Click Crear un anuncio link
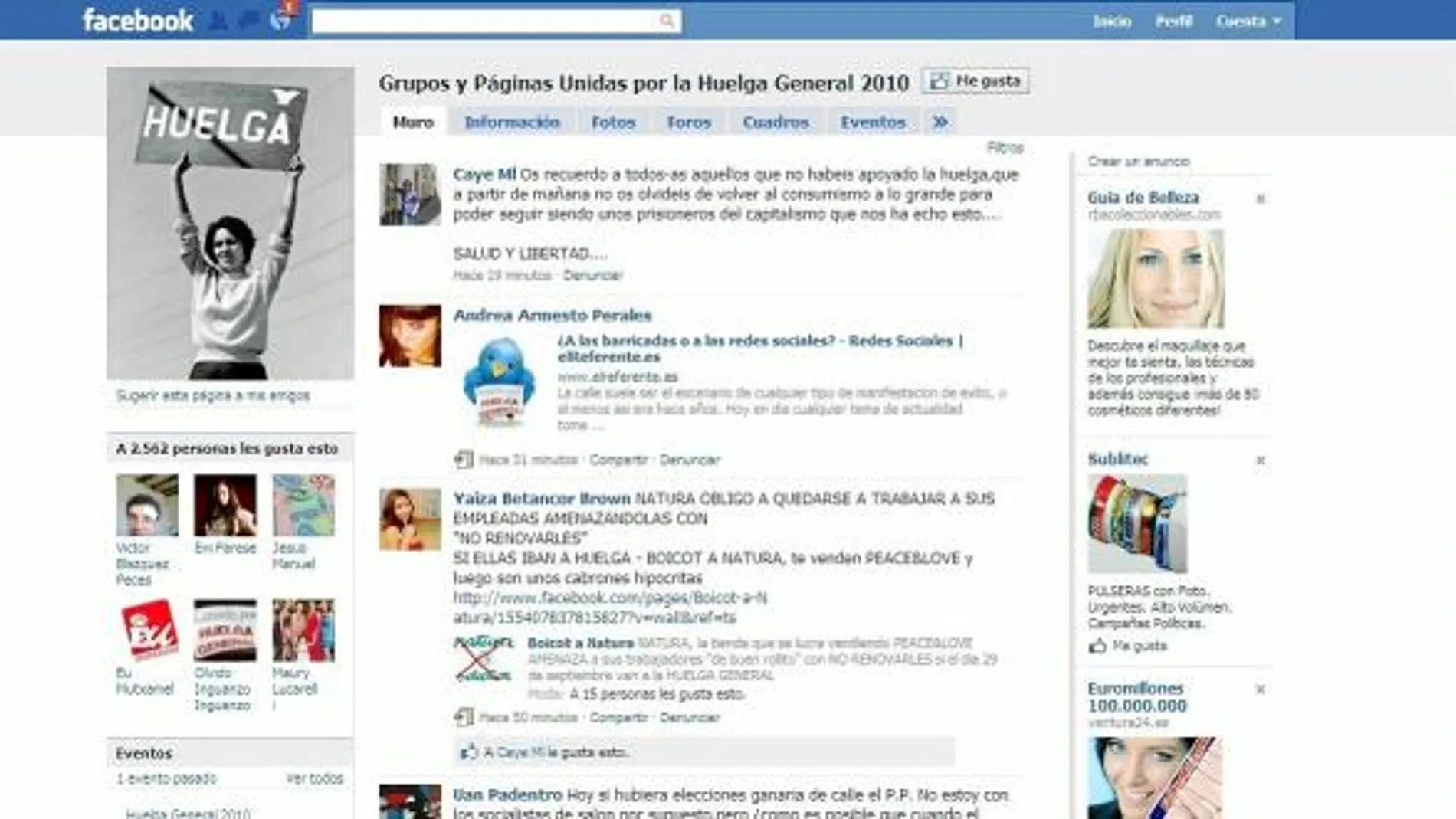 (x=1139, y=161)
